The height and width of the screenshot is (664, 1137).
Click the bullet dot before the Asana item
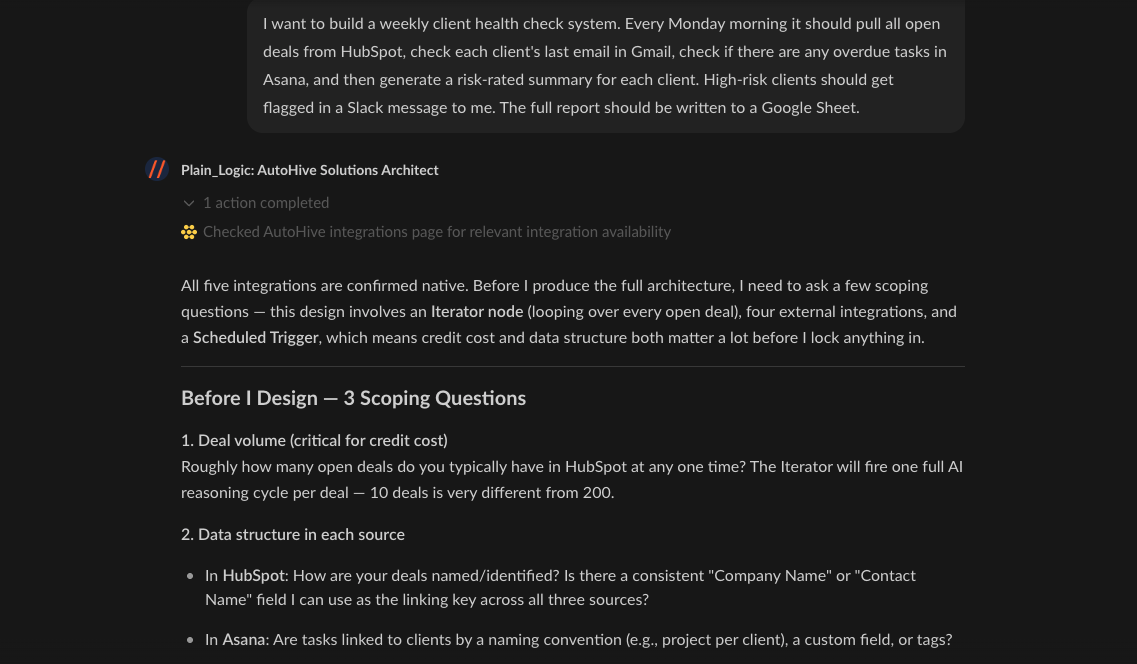(x=190, y=641)
